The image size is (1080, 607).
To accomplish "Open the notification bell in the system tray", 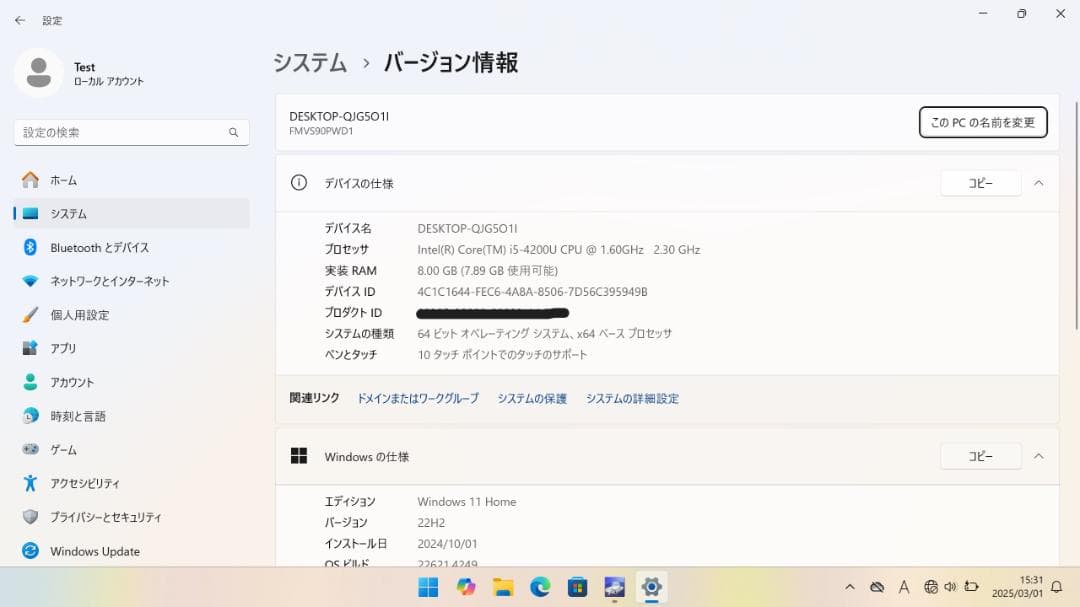I will pyautogui.click(x=1058, y=587).
